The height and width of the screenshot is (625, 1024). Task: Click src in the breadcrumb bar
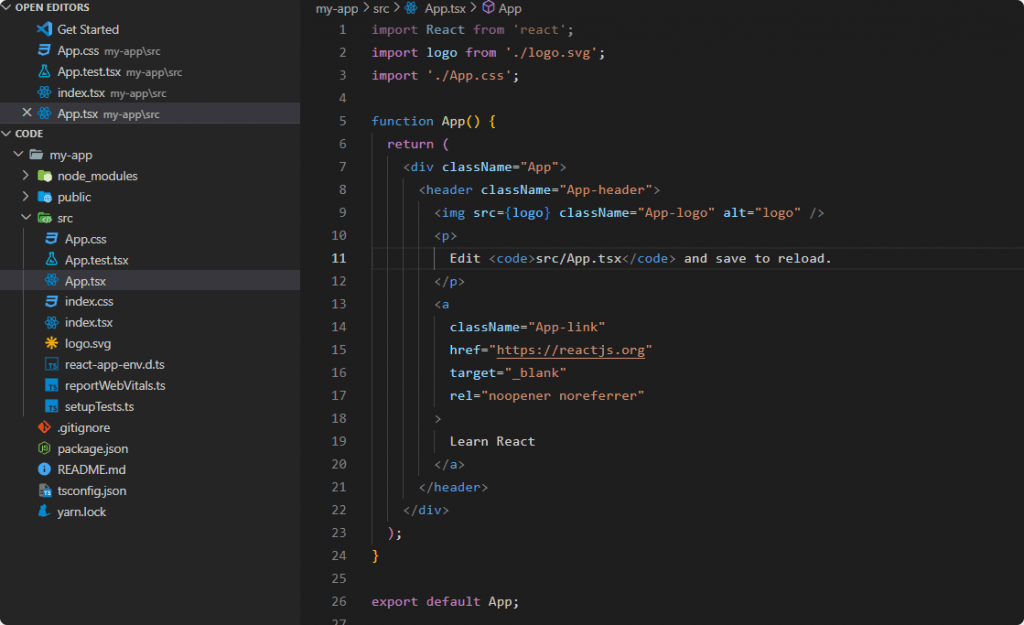[379, 8]
